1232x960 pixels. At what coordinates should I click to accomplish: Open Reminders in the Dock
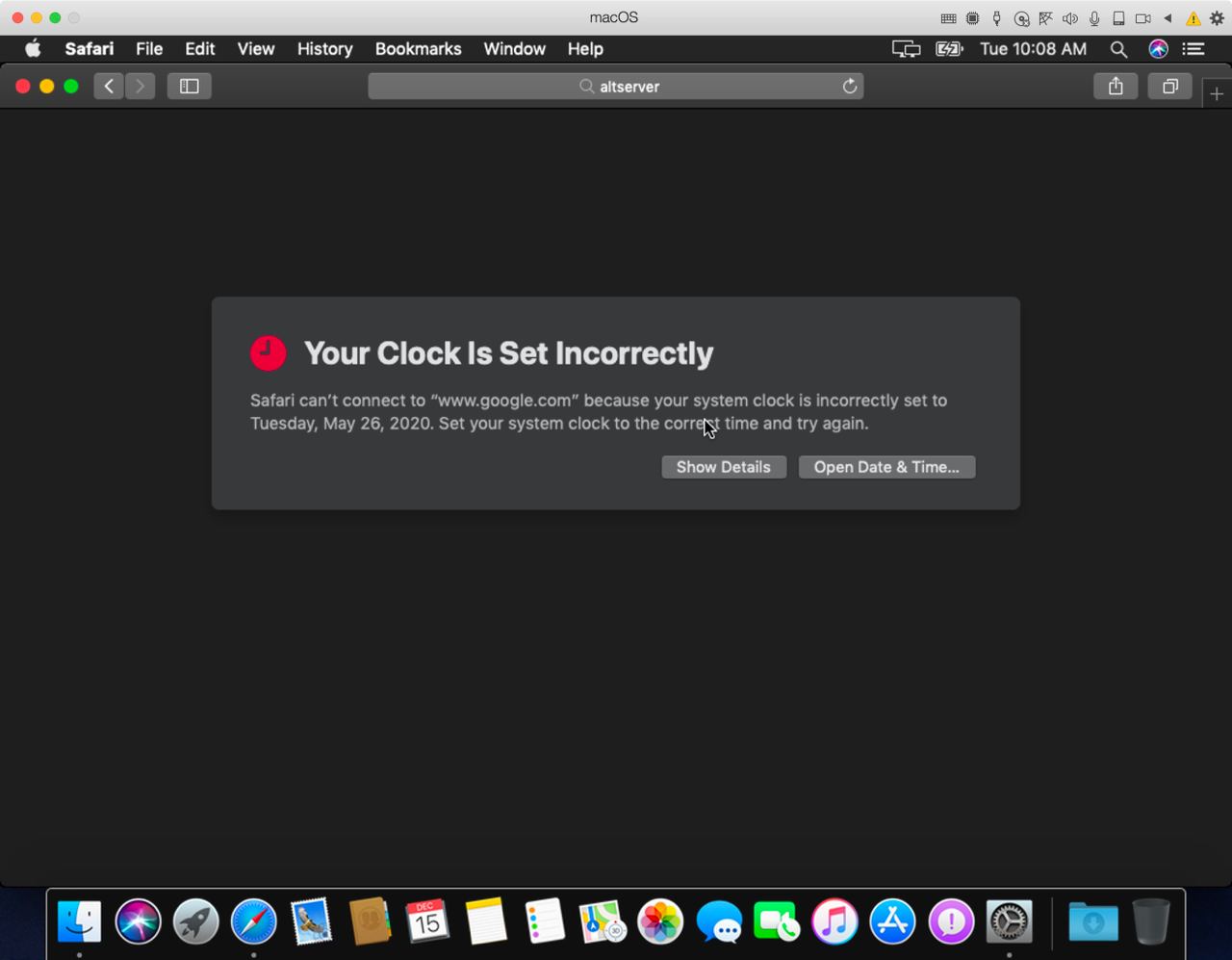pos(545,922)
